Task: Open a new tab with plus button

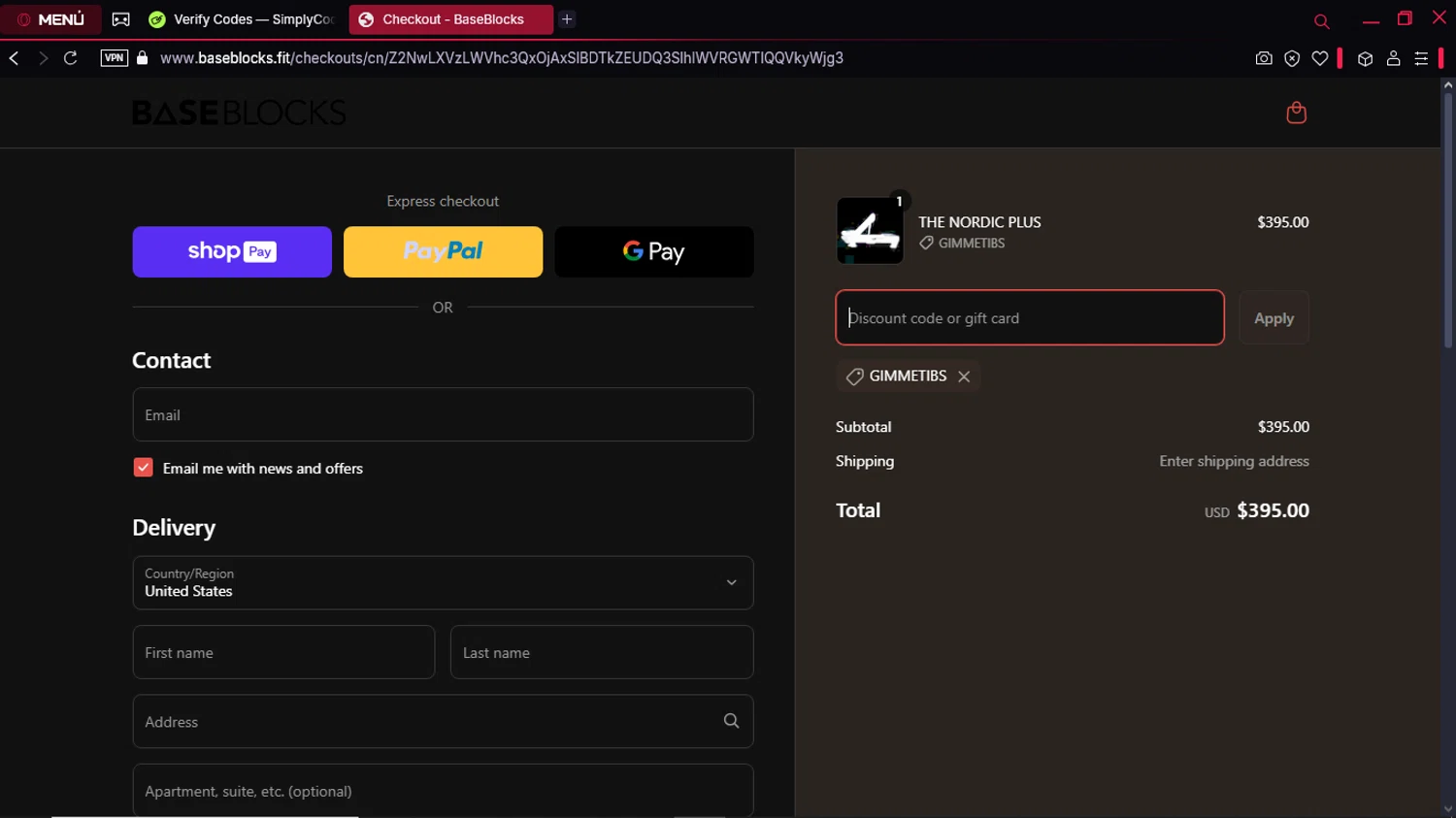Action: click(x=567, y=19)
